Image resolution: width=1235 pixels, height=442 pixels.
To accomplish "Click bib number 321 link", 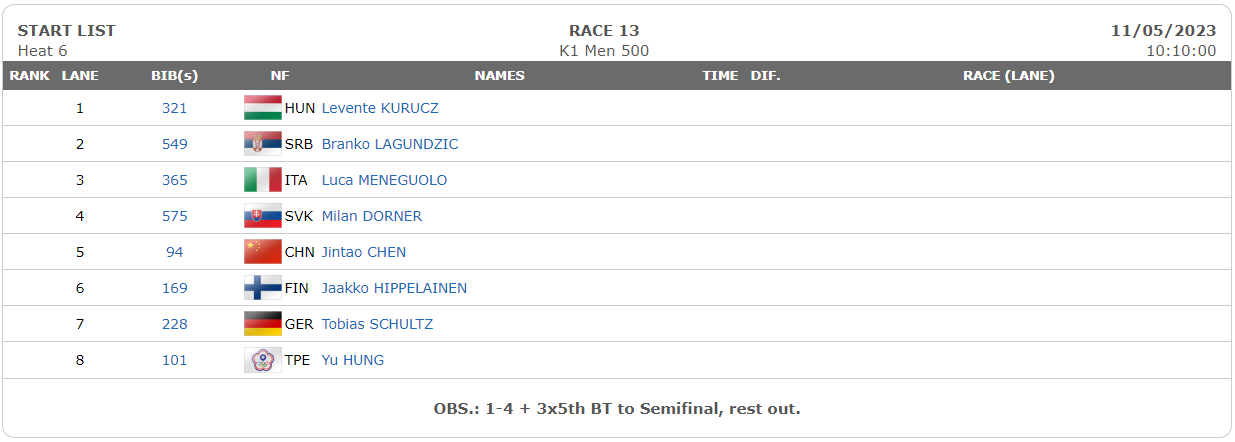I will point(174,108).
